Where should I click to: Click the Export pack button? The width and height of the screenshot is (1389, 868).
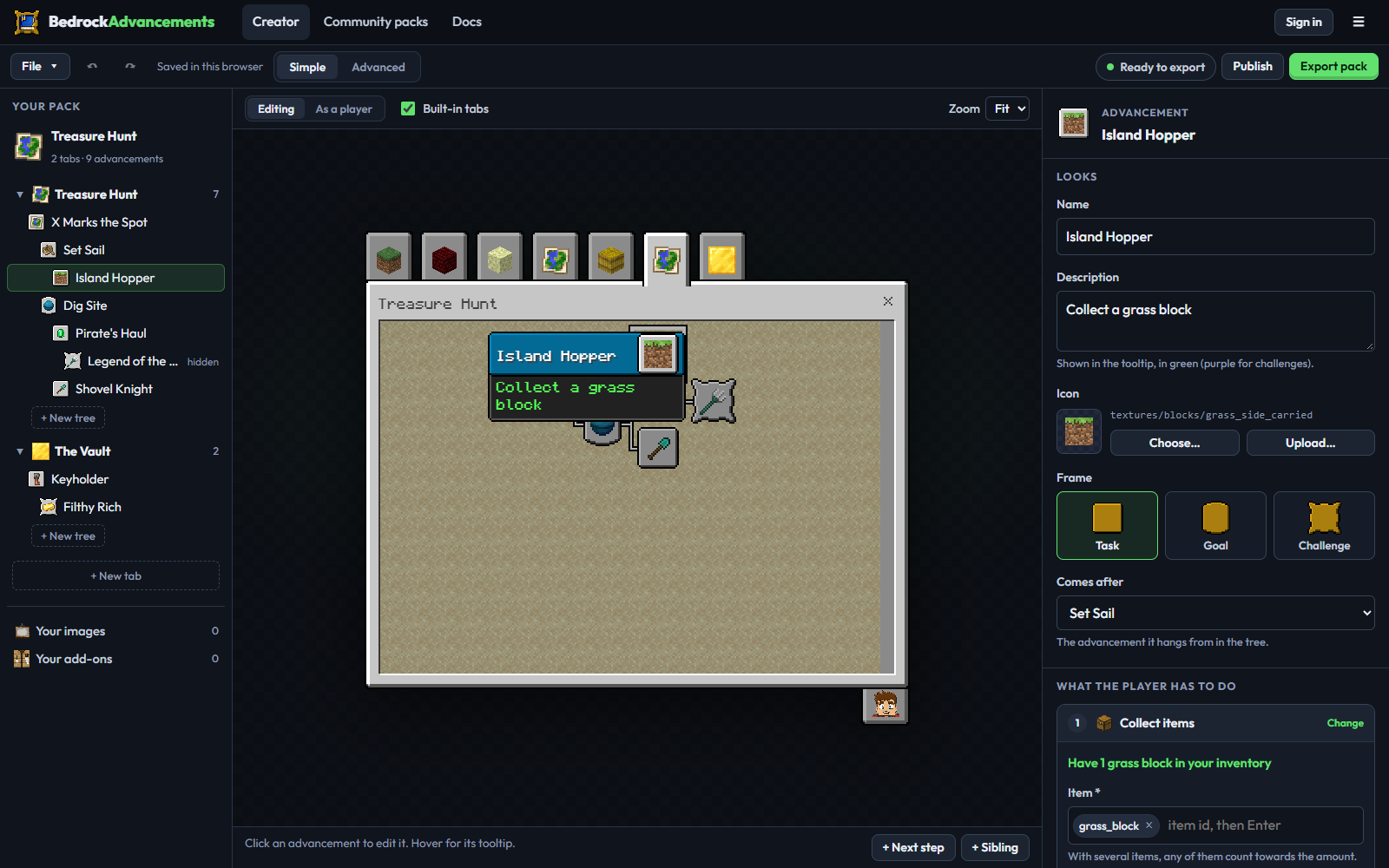(x=1333, y=66)
